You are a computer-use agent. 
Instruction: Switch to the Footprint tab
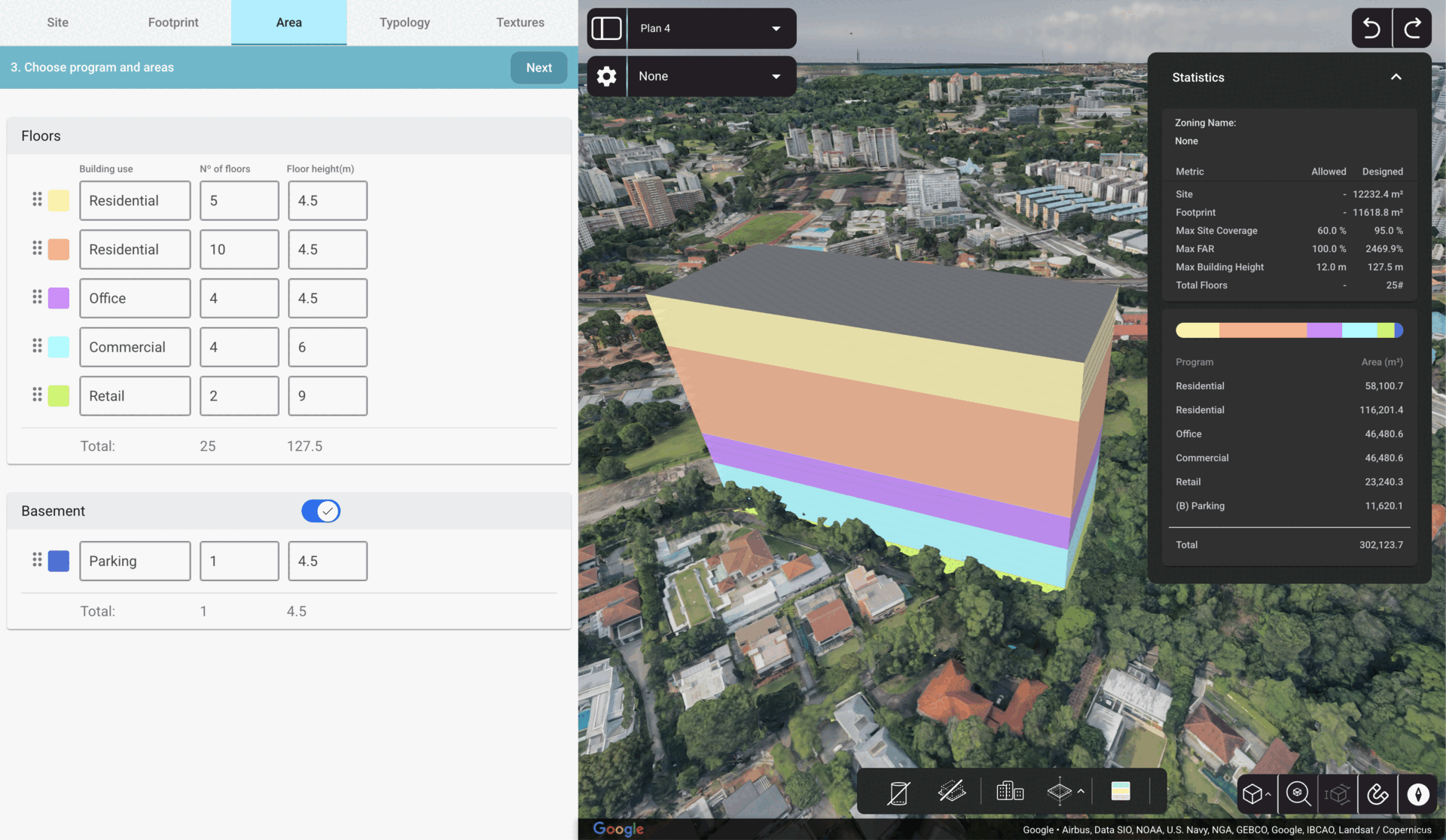[173, 23]
